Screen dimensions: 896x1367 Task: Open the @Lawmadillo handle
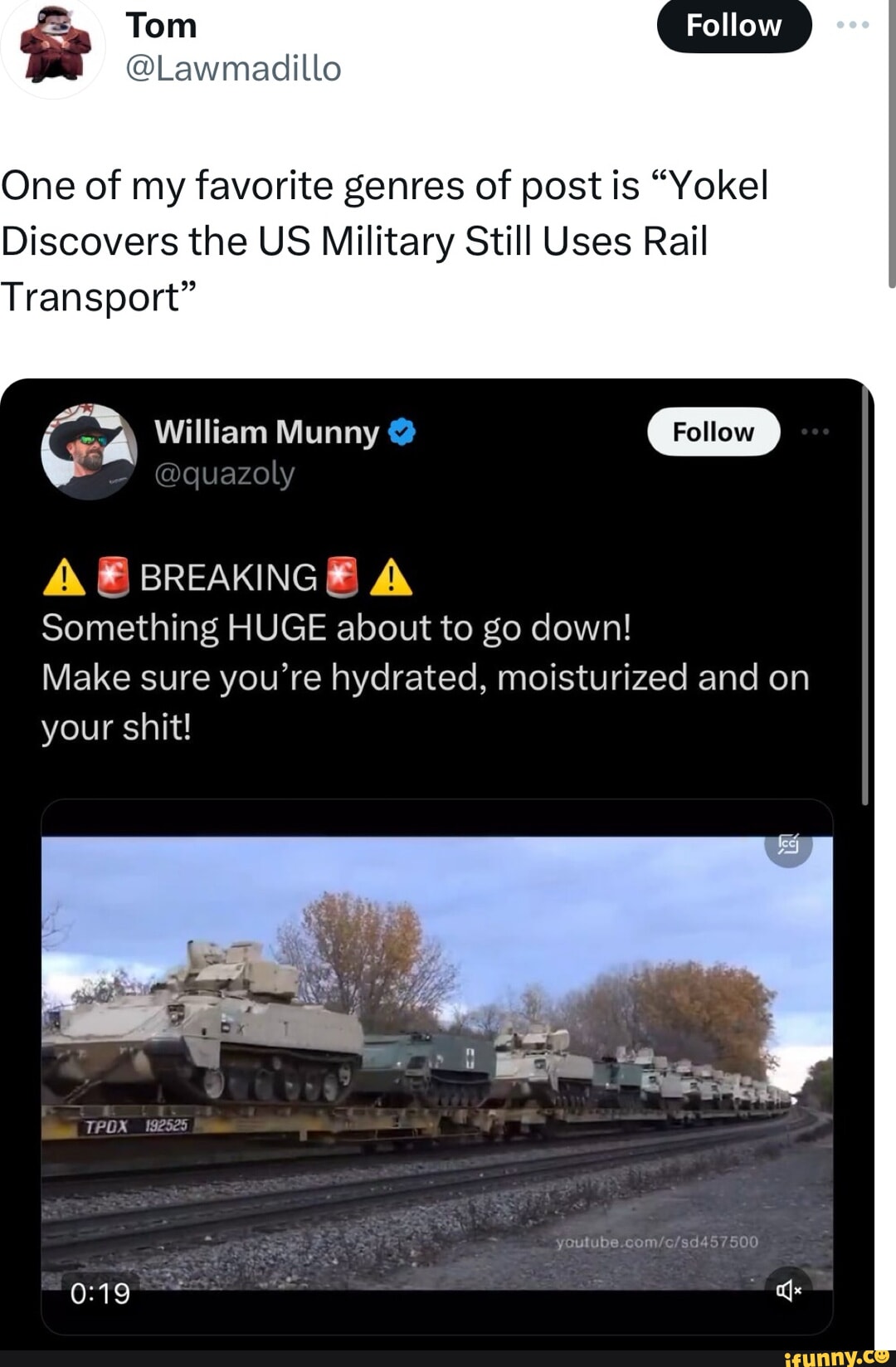pos(233,68)
